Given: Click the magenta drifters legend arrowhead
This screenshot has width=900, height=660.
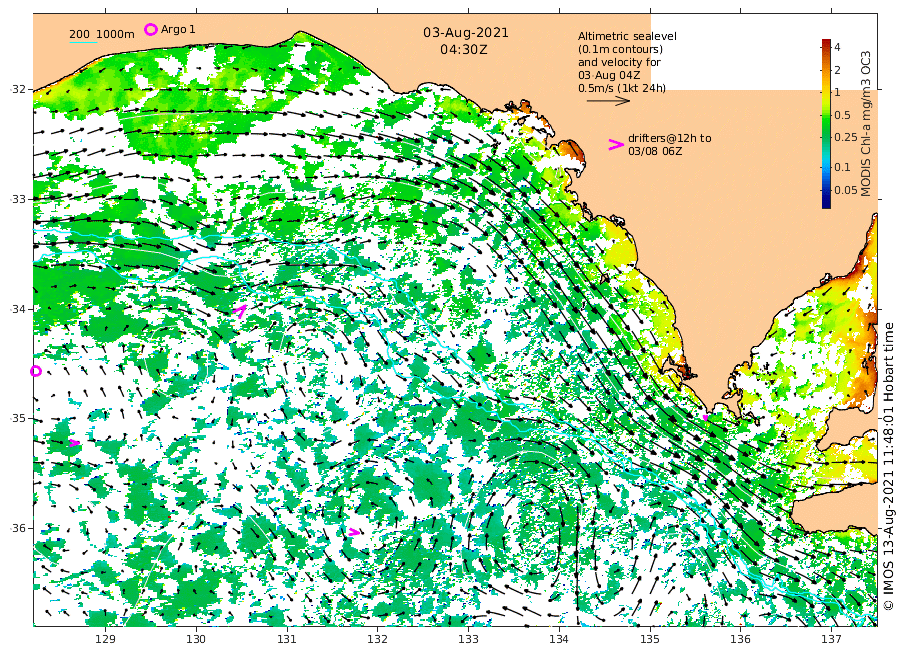Looking at the screenshot, I should tap(616, 145).
